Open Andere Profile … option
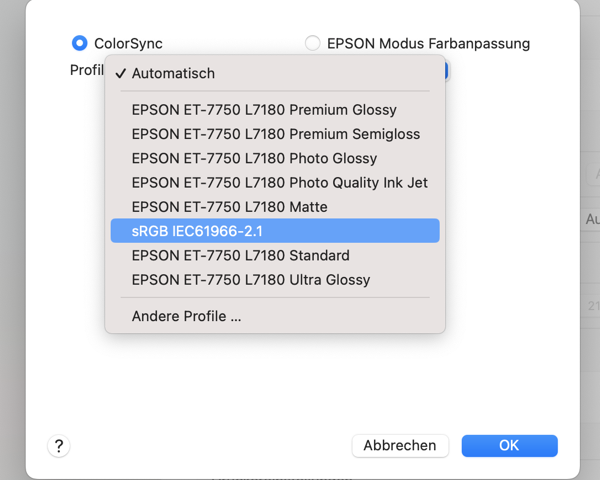This screenshot has height=480, width=600. [x=275, y=316]
